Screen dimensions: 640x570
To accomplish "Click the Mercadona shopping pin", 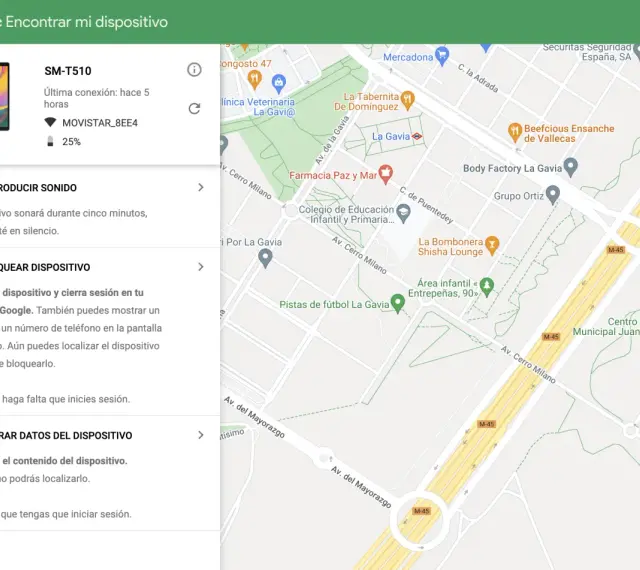I will click(442, 56).
